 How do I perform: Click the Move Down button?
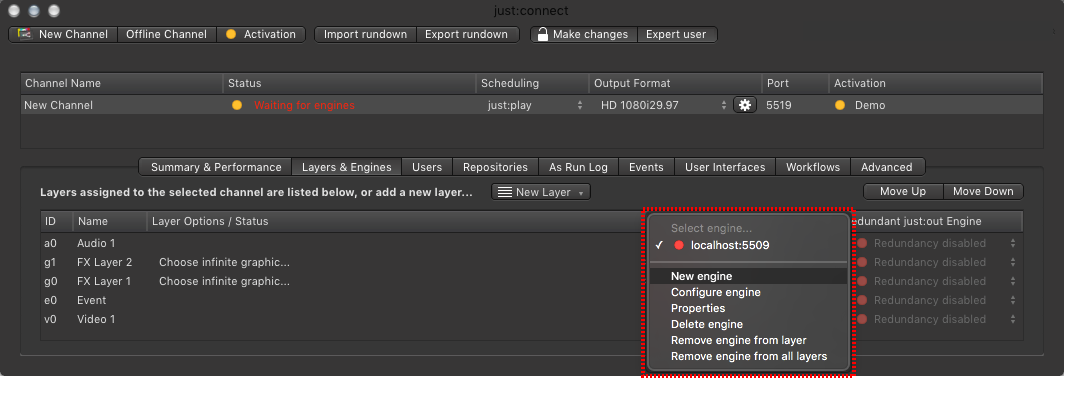[x=983, y=191]
